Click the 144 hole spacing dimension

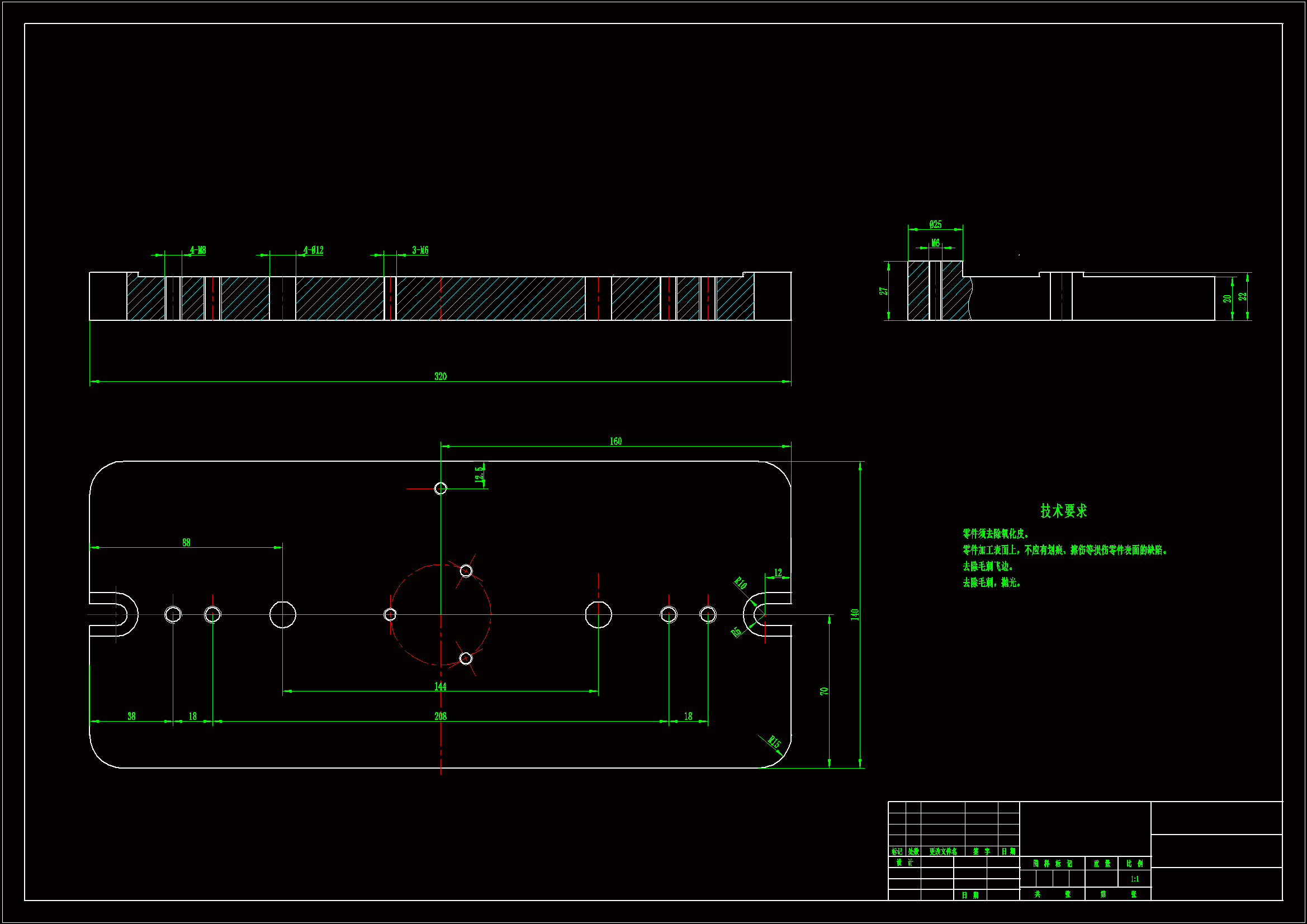[x=440, y=686]
